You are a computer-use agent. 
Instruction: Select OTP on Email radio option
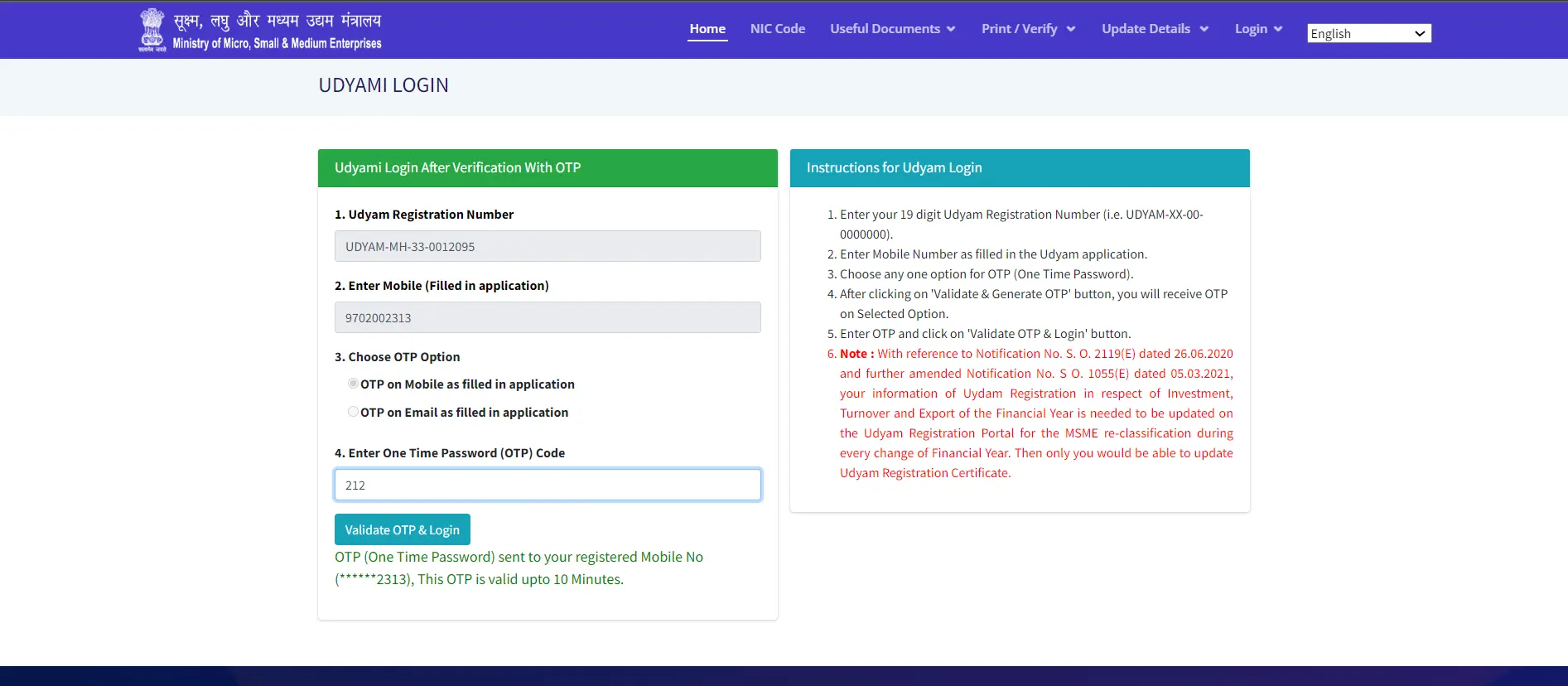(353, 412)
